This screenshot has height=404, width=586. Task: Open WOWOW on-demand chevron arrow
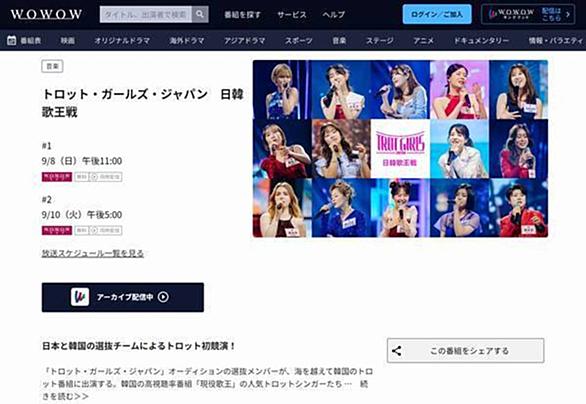tap(568, 14)
